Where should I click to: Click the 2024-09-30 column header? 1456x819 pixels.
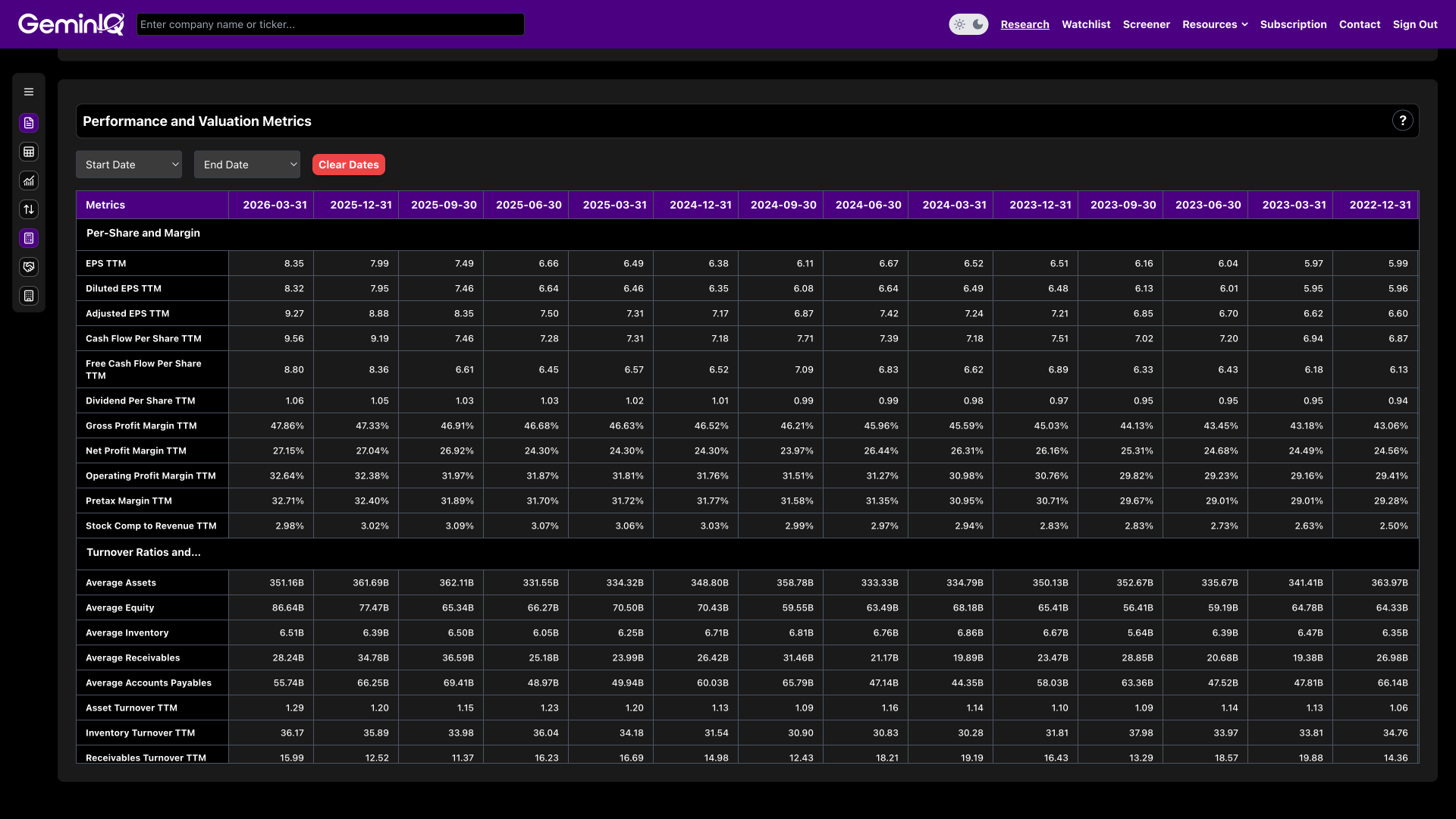(x=781, y=205)
